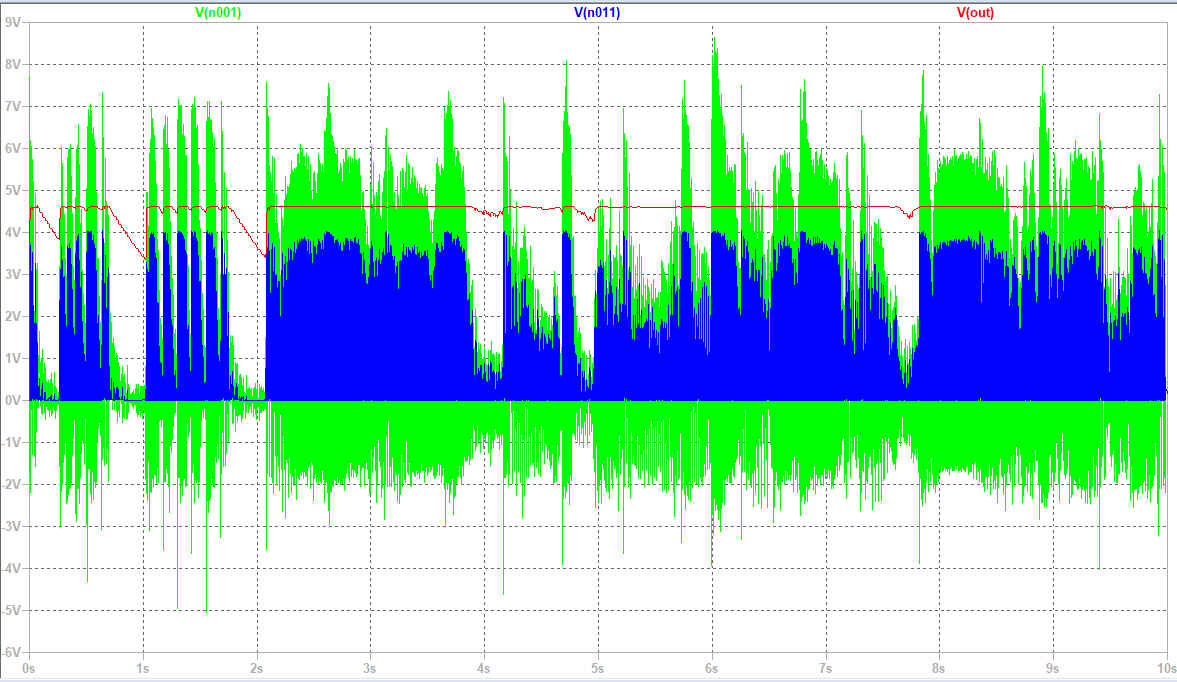Click the 3s time axis label

[371, 666]
